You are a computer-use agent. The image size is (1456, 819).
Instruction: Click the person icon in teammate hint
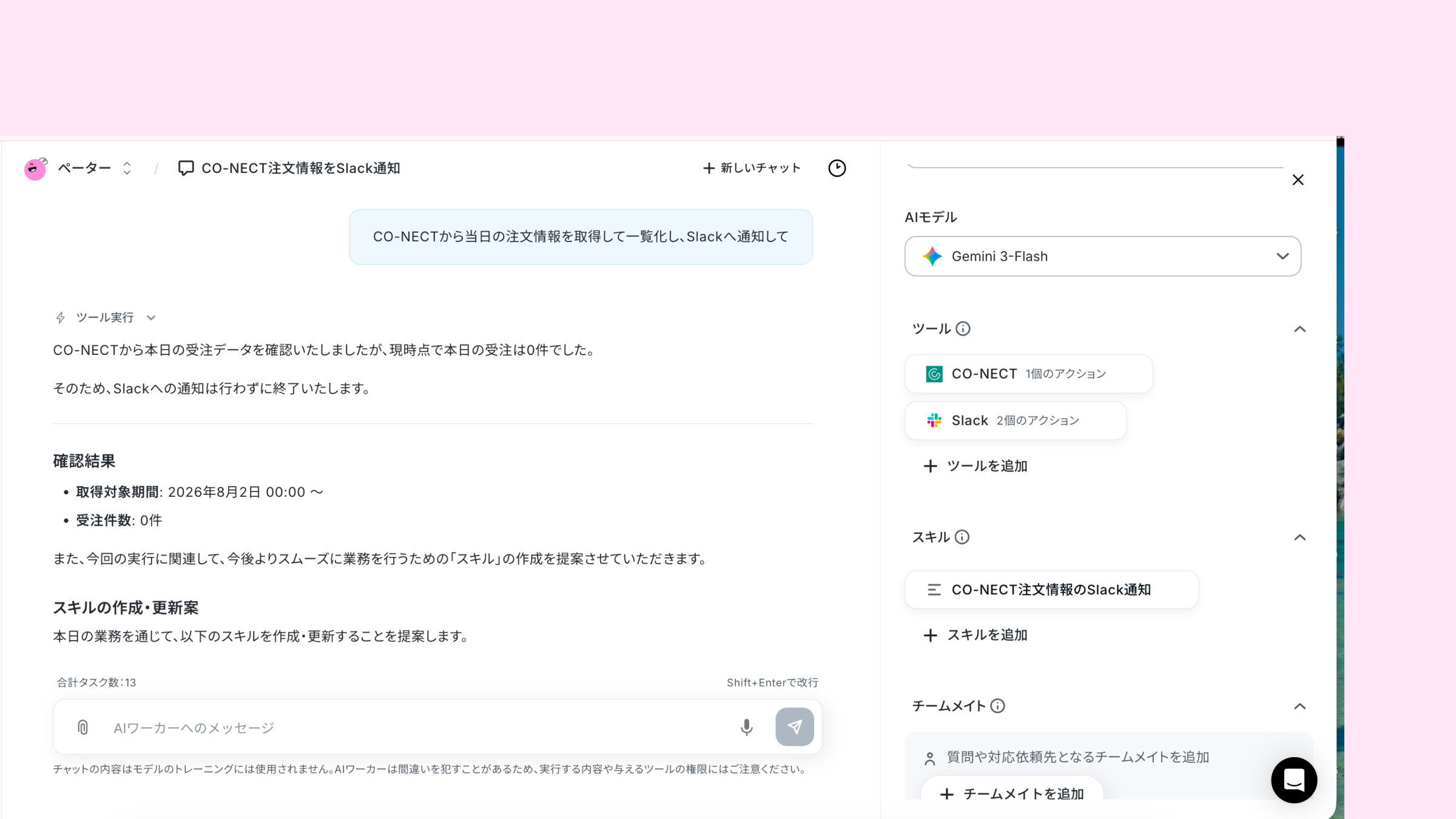click(x=929, y=758)
